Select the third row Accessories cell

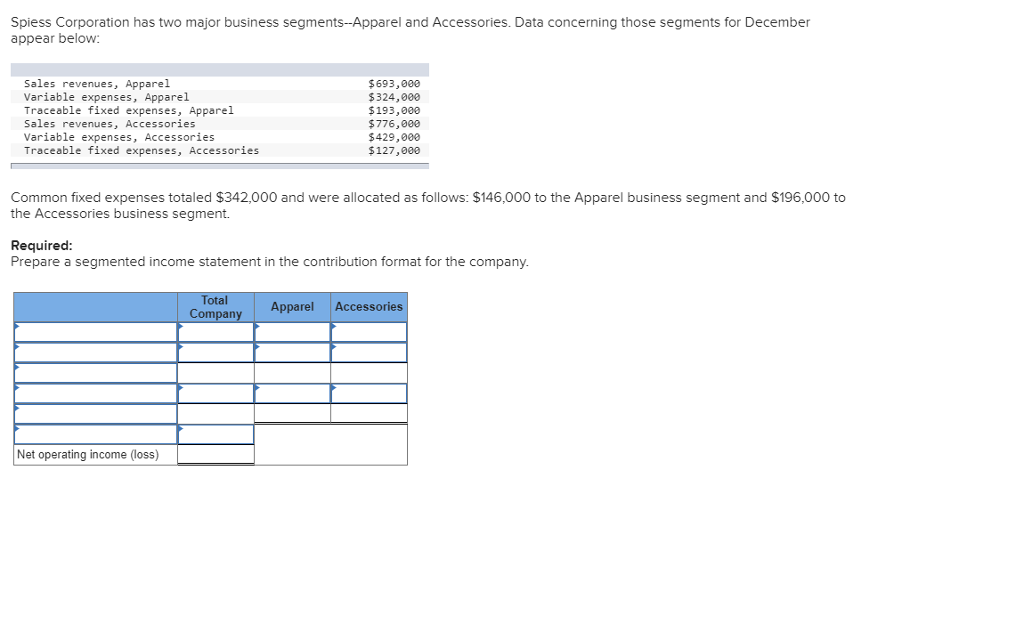pyautogui.click(x=369, y=373)
